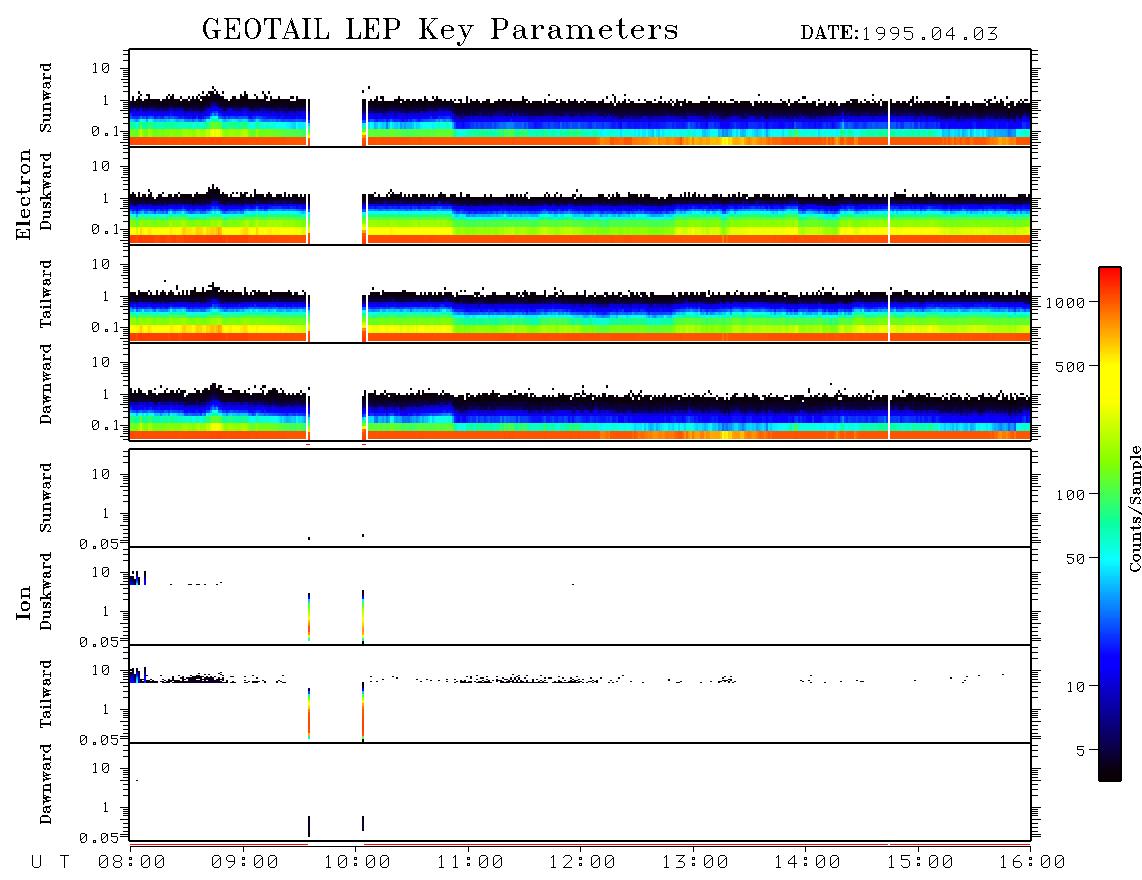The image size is (1142, 880).
Task: Click the "U T" axis label
Action: click(50, 863)
